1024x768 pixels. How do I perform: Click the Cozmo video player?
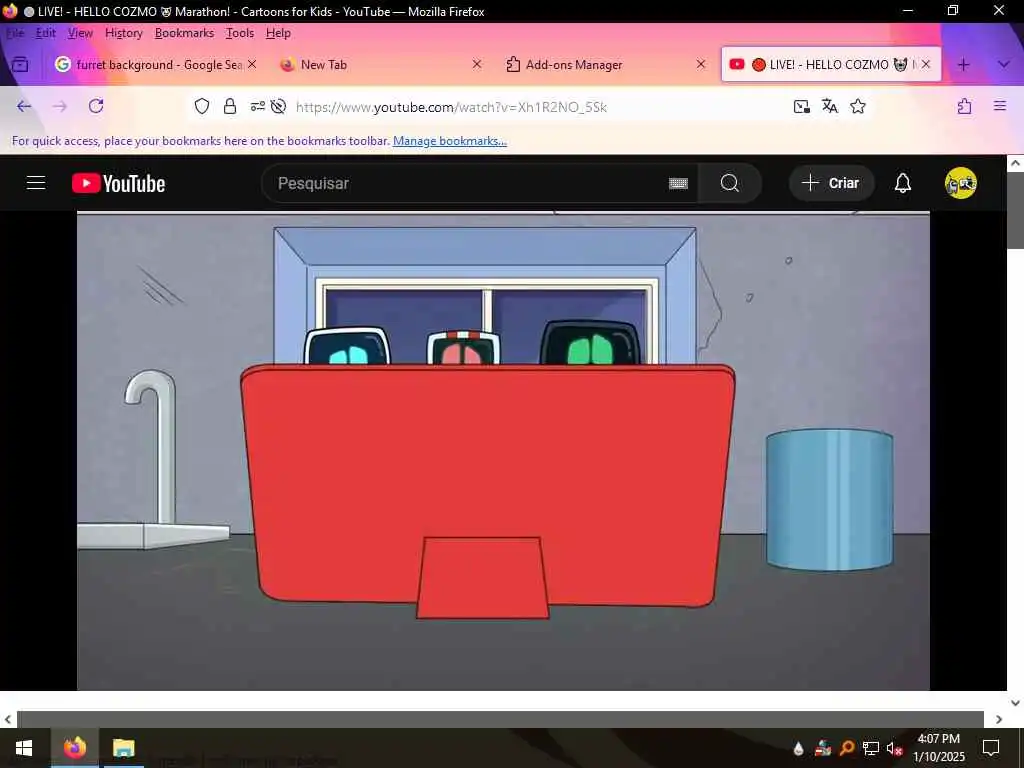point(503,451)
